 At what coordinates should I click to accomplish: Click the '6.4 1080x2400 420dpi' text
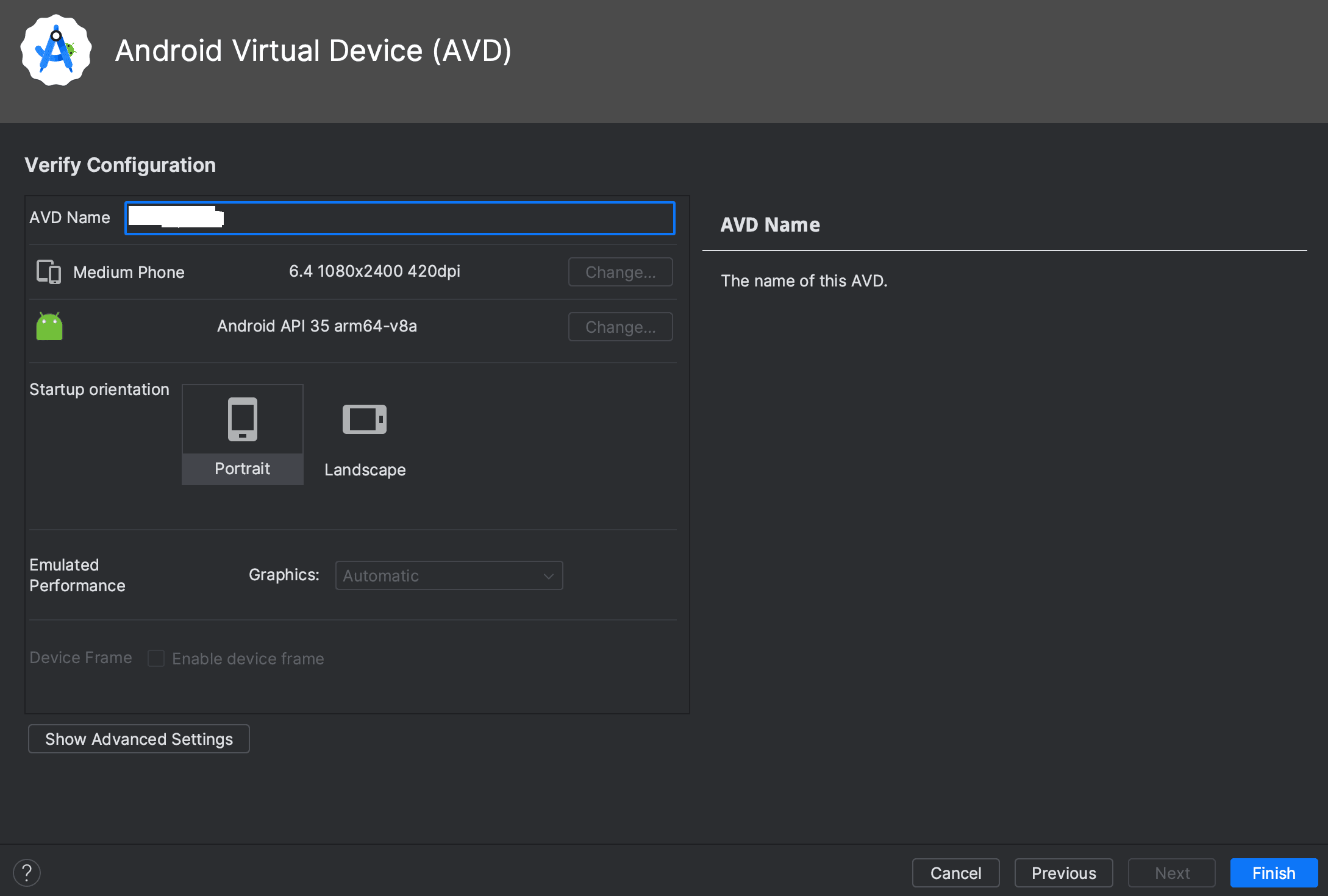tap(374, 271)
